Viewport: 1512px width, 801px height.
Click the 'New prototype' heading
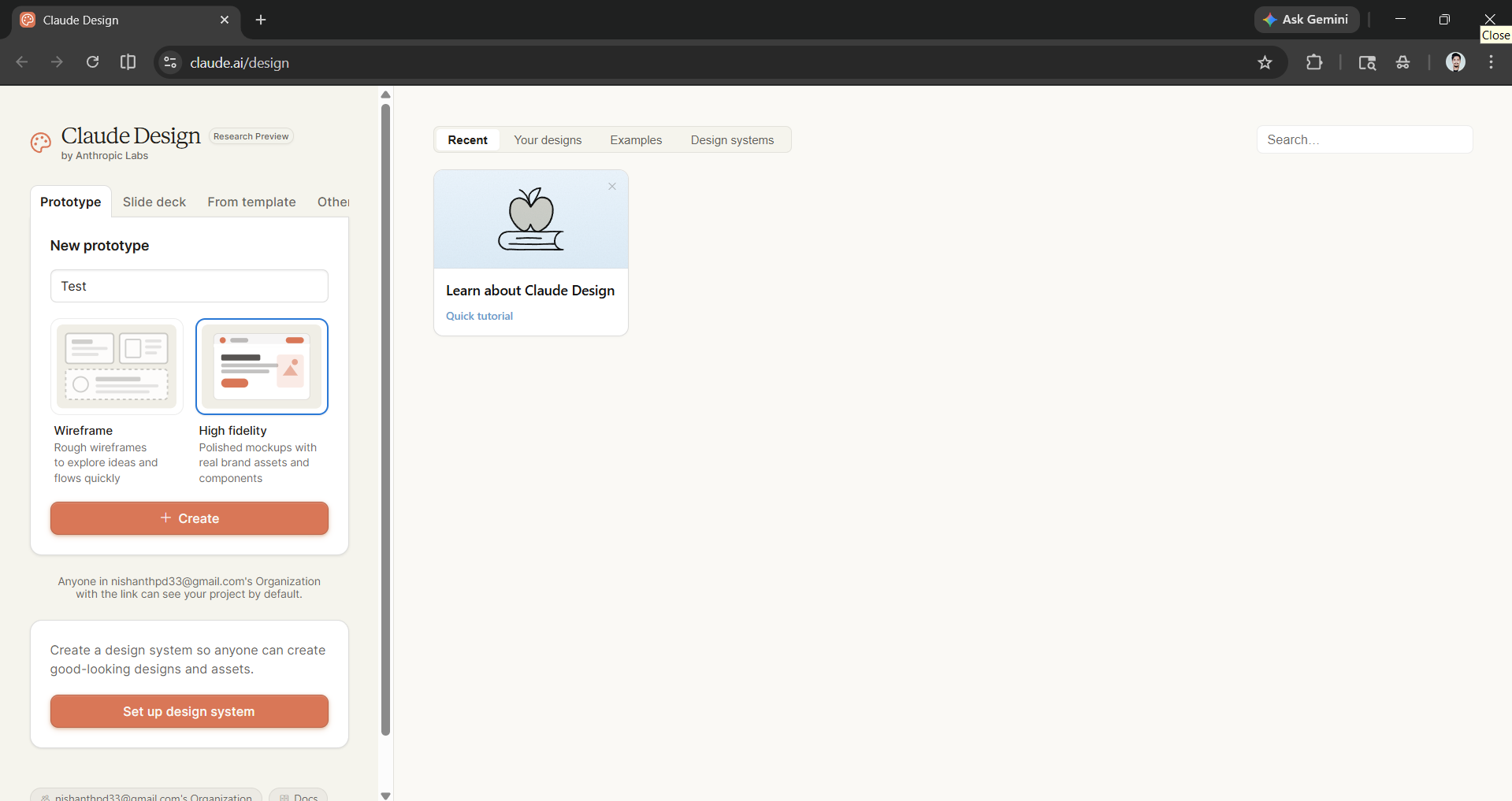(x=100, y=246)
